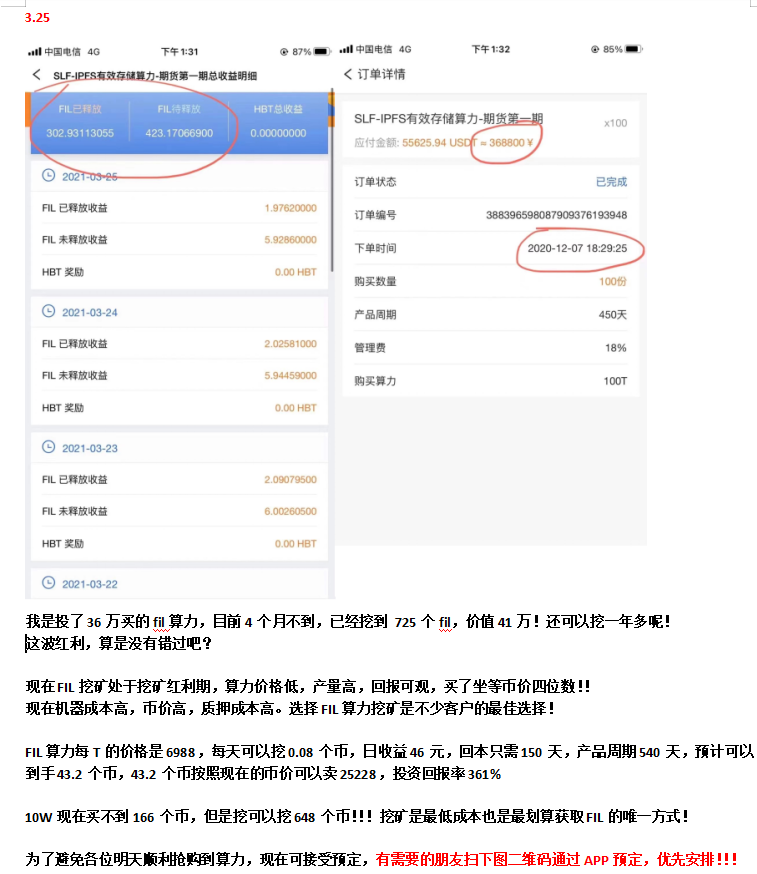The width and height of the screenshot is (757, 874).
Task: Click the product title SLF-IPFS有效存储算力-期货第一期 in order card
Action: (x=448, y=119)
